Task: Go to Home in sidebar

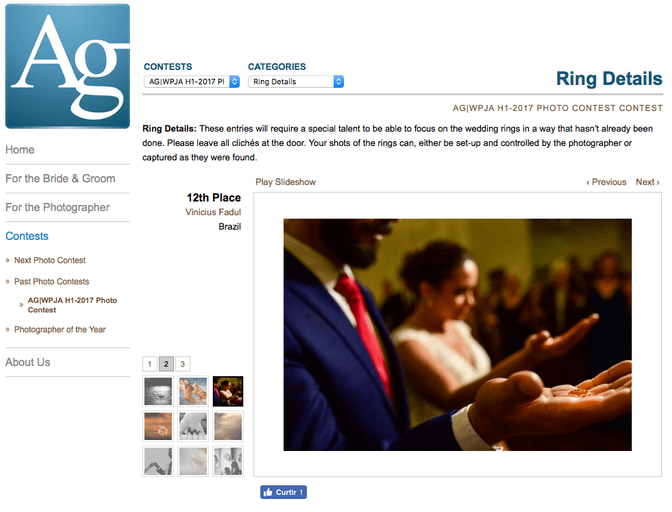Action: pos(20,150)
